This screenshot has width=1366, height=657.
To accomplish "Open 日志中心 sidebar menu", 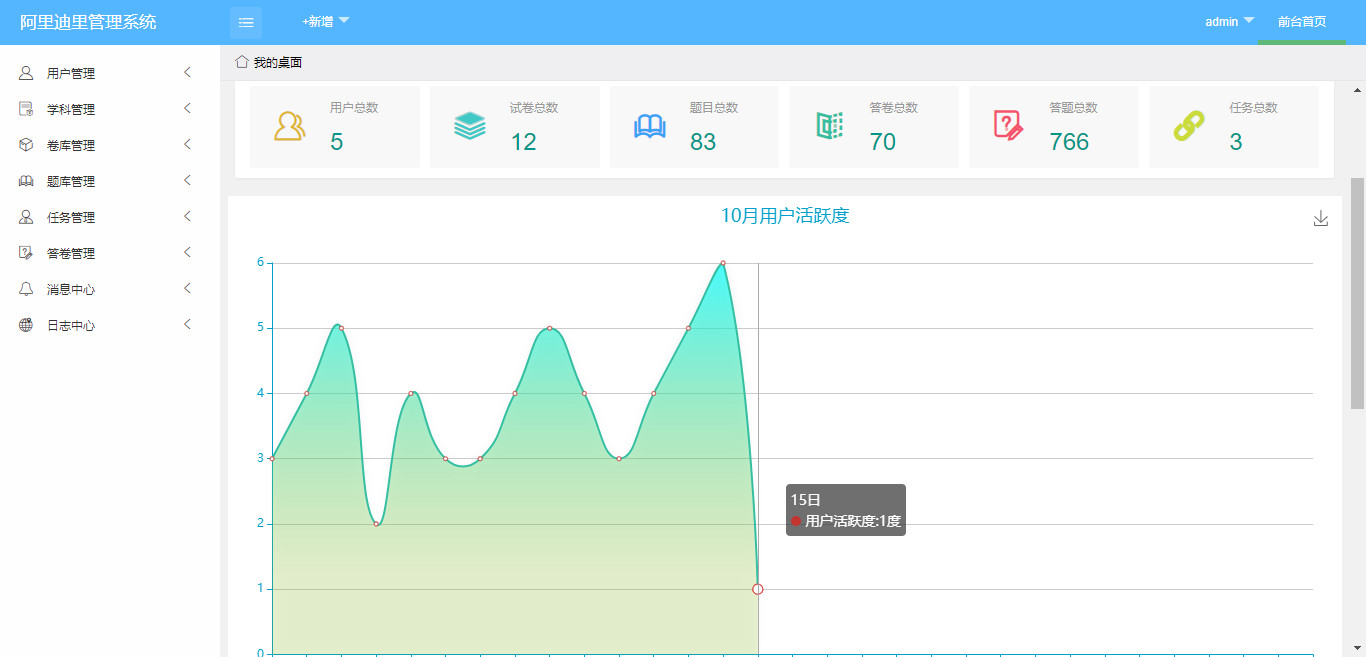I will [x=110, y=325].
